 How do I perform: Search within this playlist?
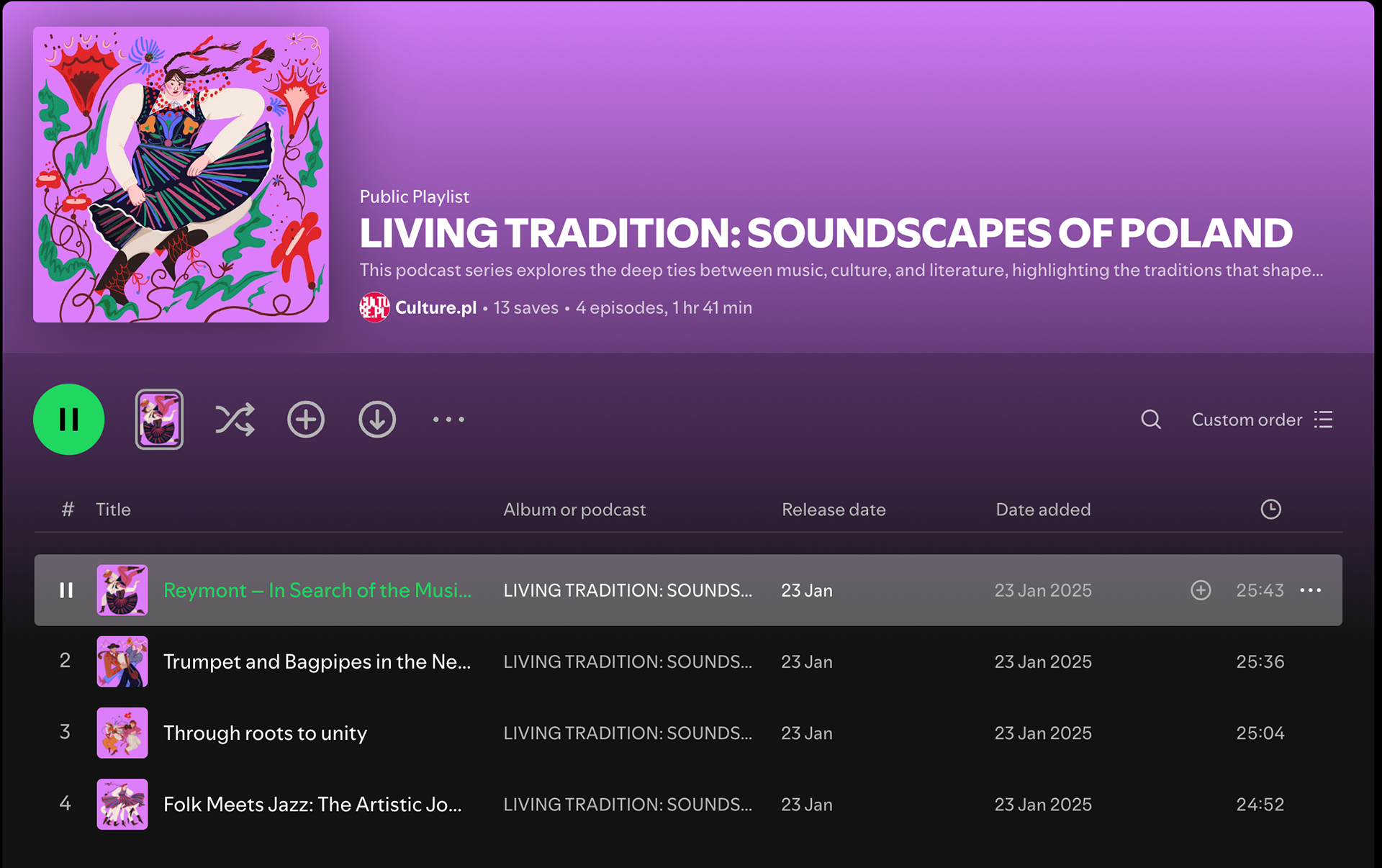(x=1151, y=419)
